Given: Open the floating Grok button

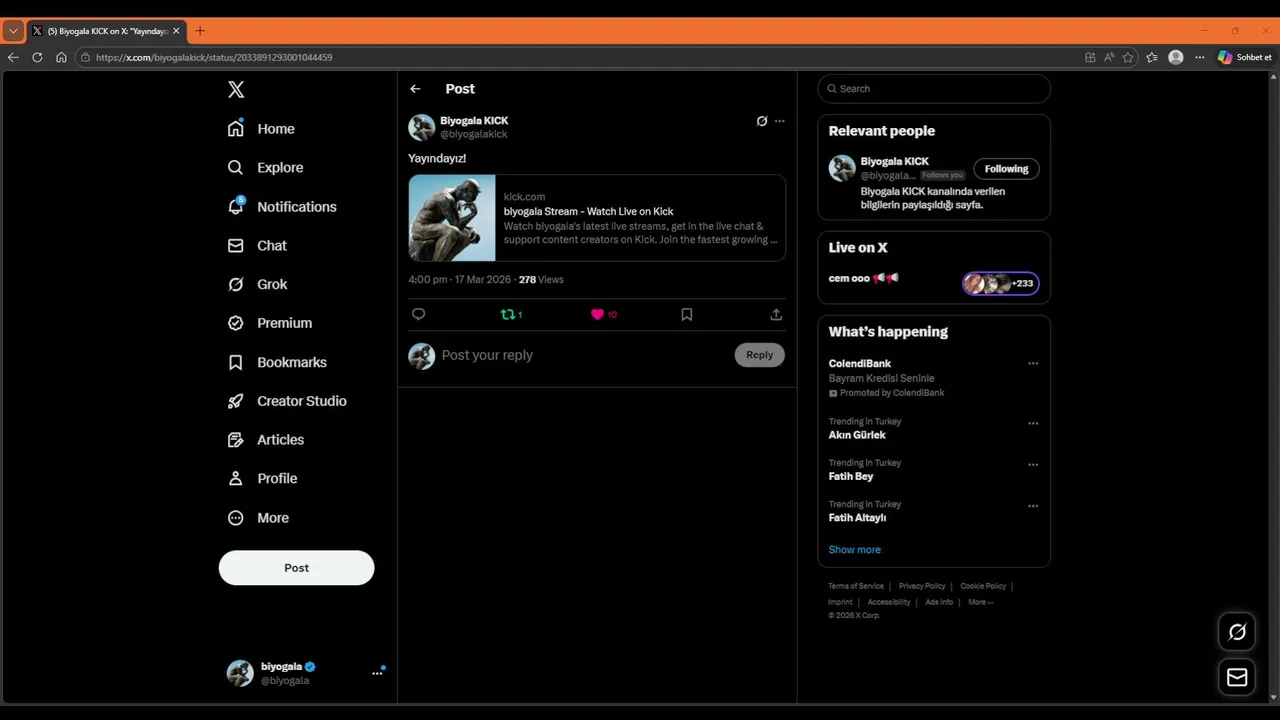Looking at the screenshot, I should [x=1237, y=632].
